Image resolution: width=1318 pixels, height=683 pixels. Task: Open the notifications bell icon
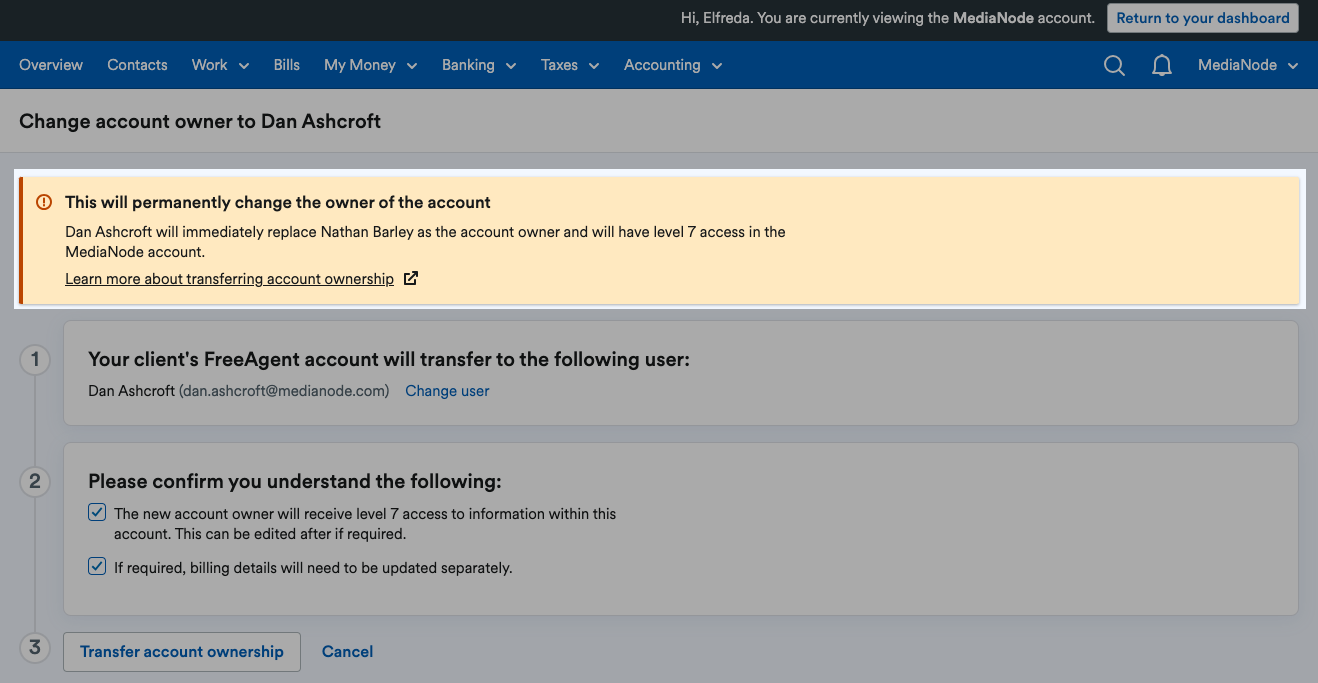[1162, 66]
